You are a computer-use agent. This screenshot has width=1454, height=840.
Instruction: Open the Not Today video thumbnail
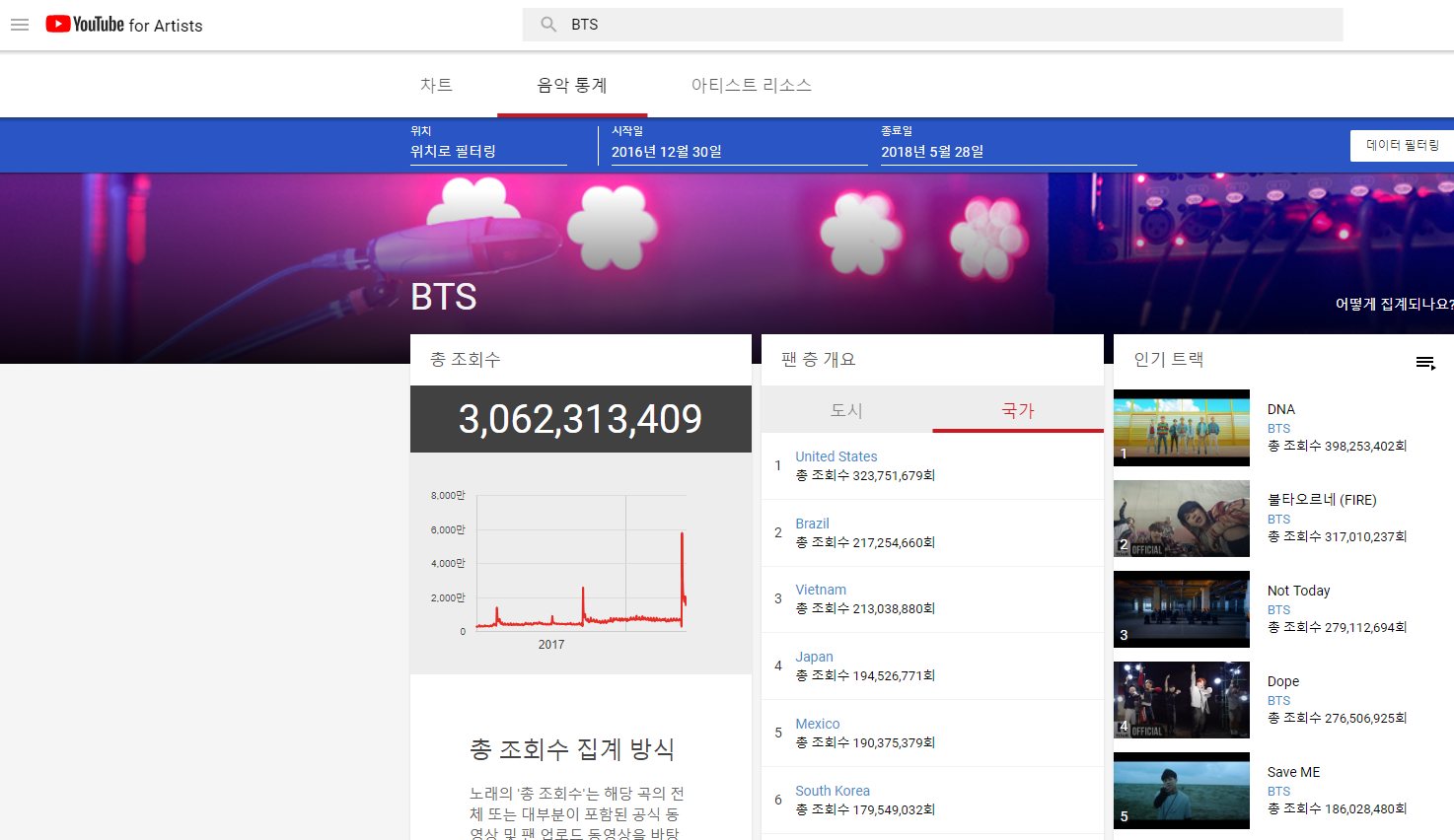pyautogui.click(x=1181, y=609)
